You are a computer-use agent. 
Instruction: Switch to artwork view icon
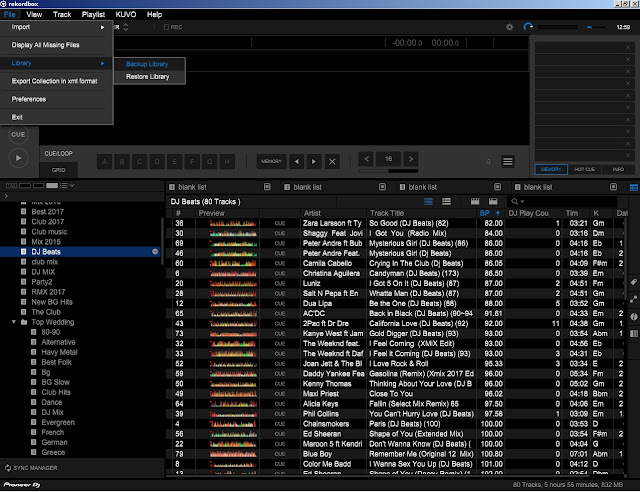[x=475, y=202]
